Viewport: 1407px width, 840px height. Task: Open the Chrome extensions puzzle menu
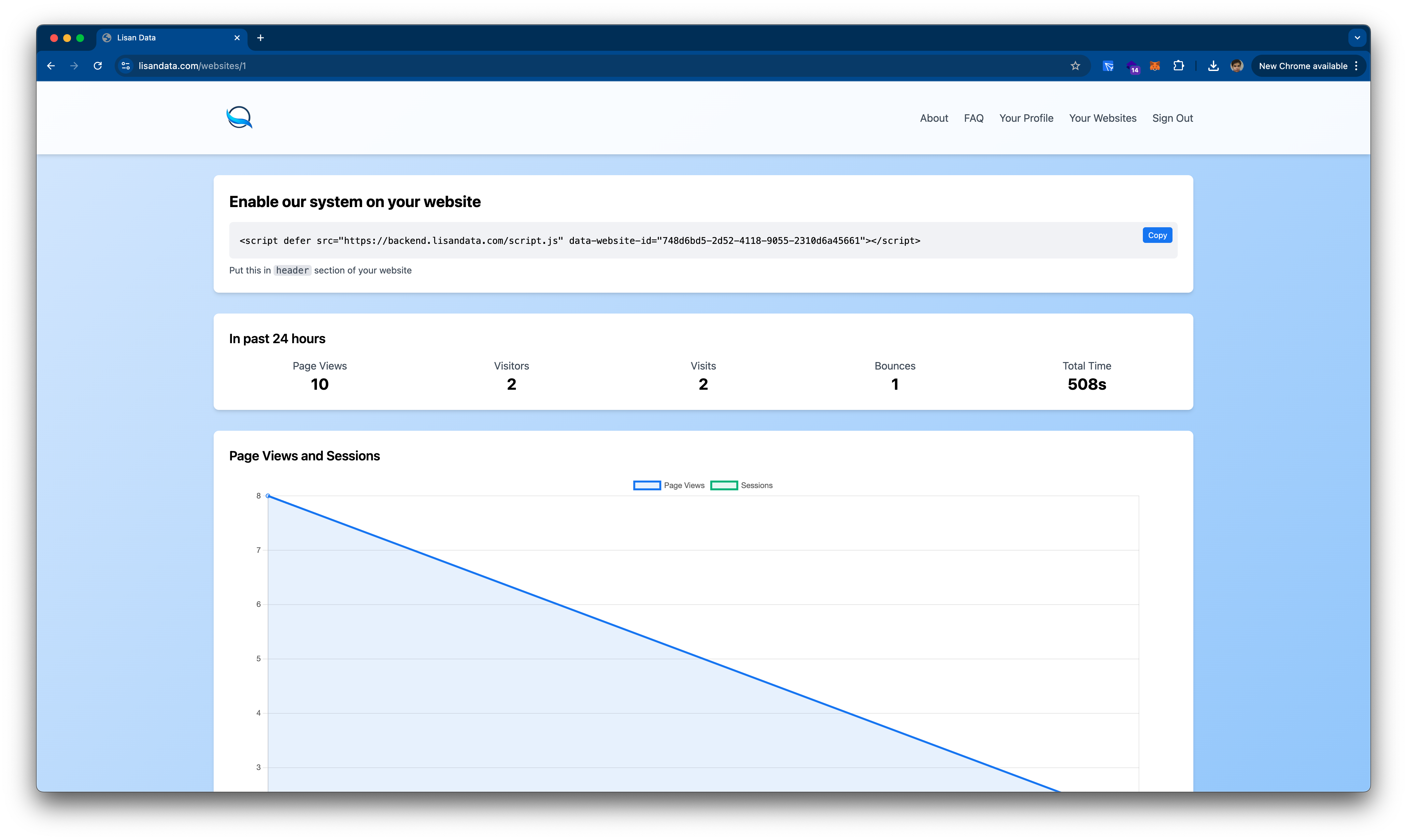click(1179, 66)
